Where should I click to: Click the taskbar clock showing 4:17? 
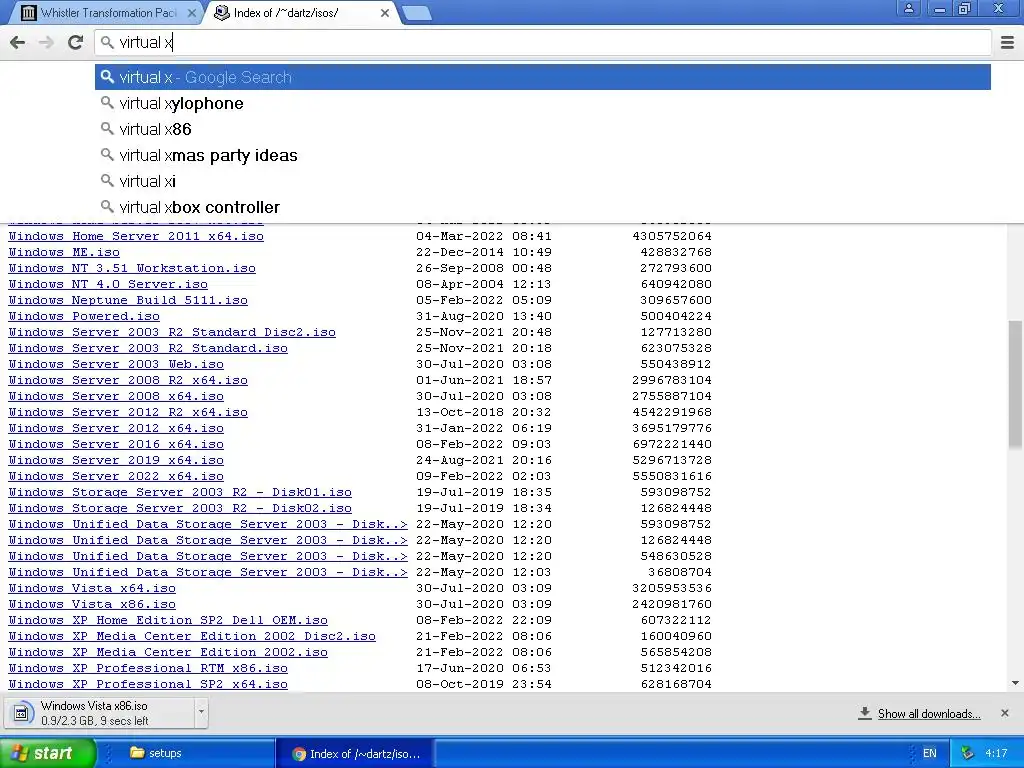996,754
